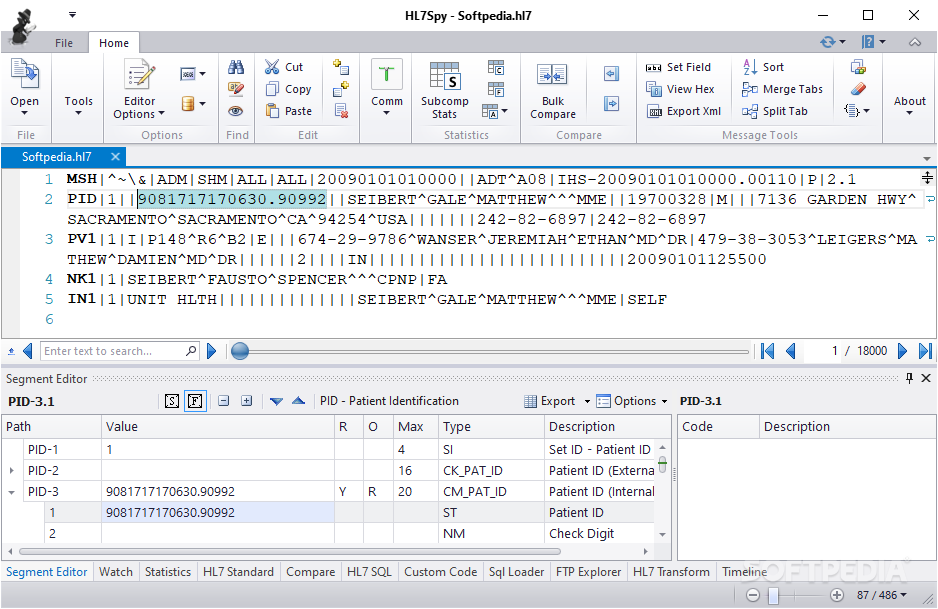Screen dimensions: 938x609
Task: Click Sort messages tool
Action: click(763, 67)
